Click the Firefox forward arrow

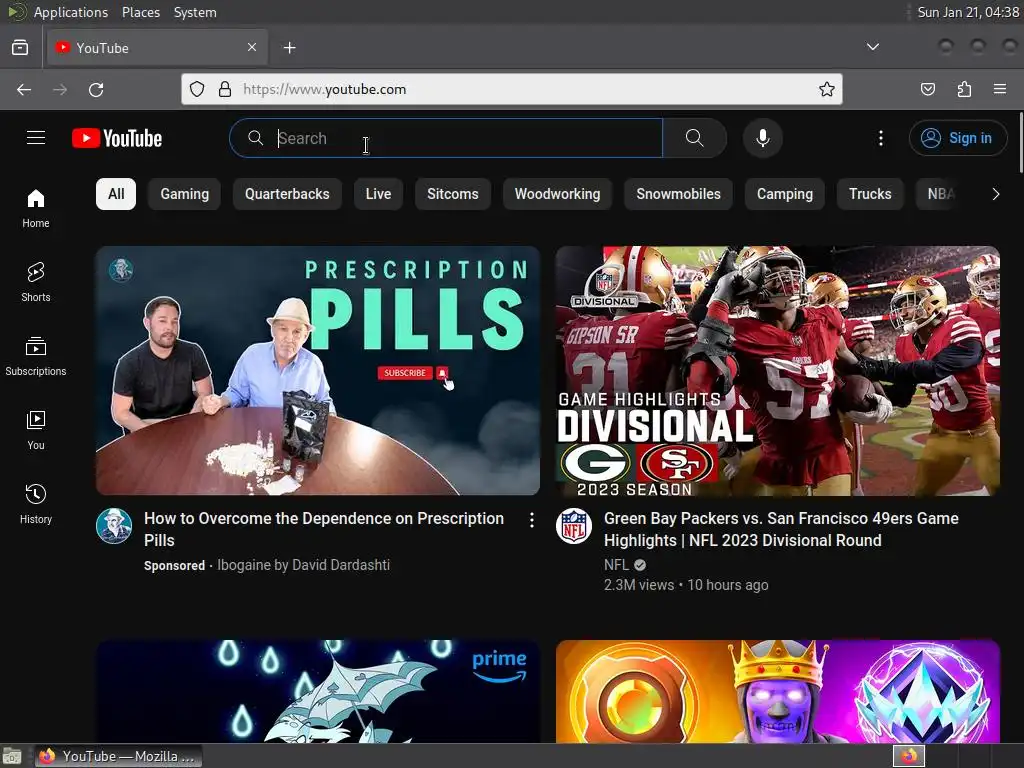click(x=60, y=89)
